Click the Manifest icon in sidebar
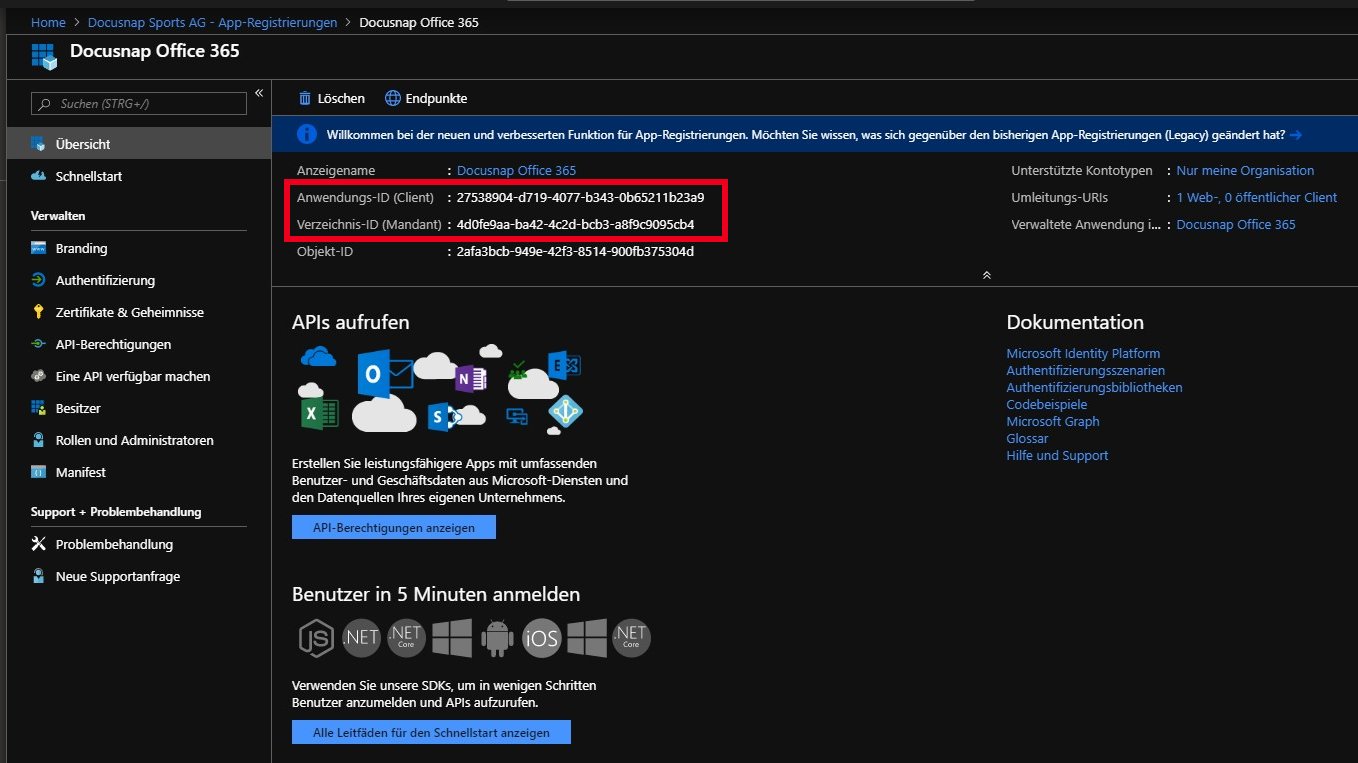 39,472
